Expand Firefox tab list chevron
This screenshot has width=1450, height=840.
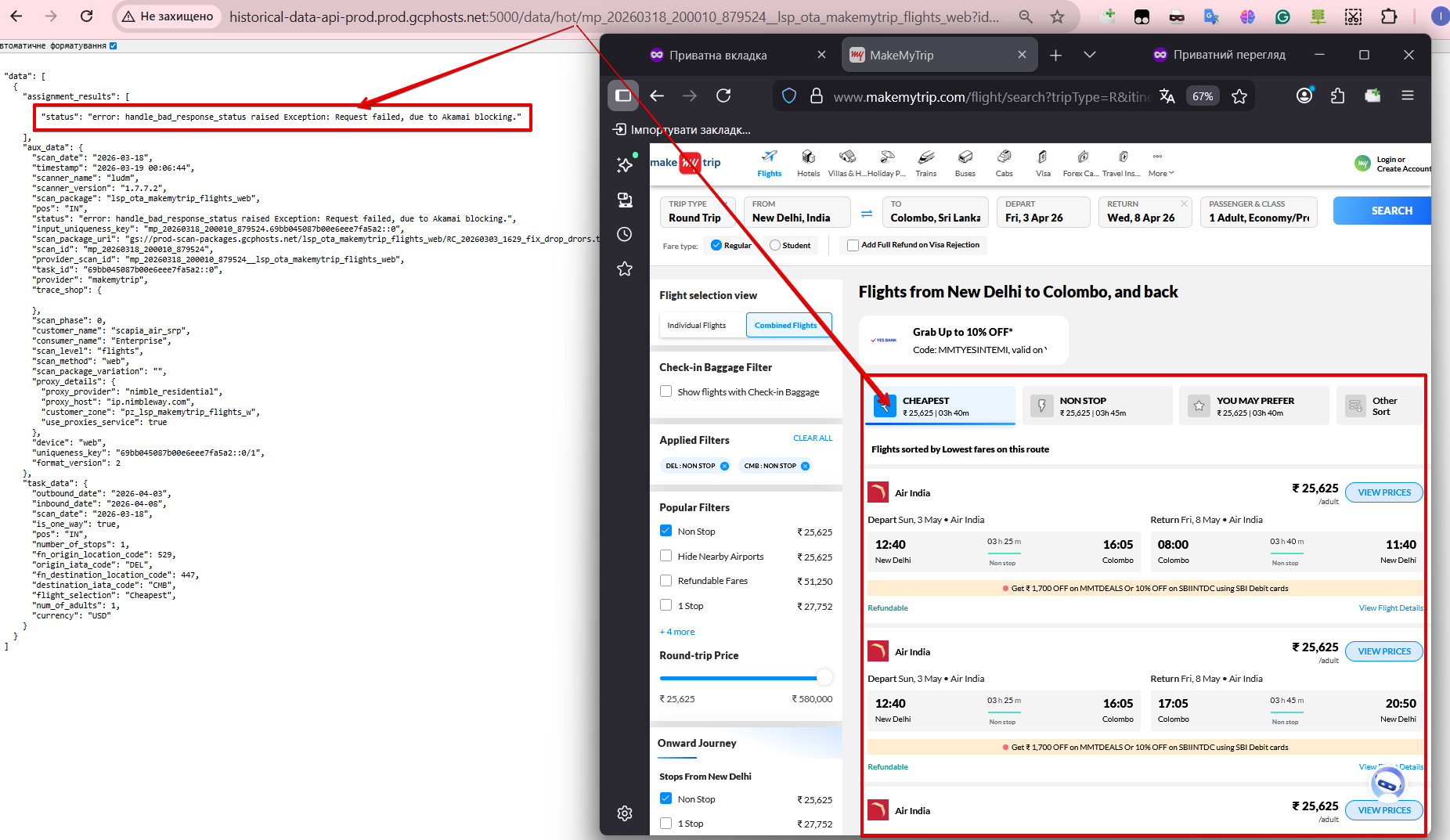click(x=1089, y=55)
